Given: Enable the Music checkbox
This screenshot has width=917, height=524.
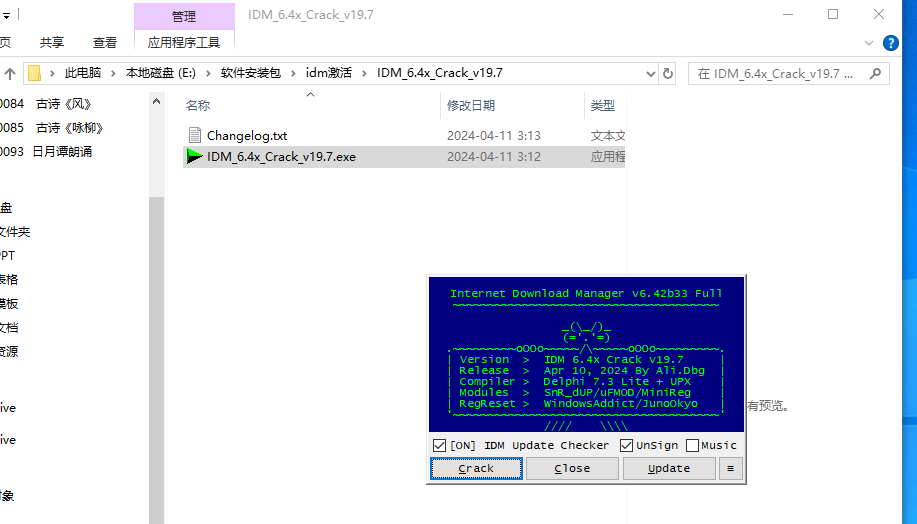Looking at the screenshot, I should [x=692, y=445].
